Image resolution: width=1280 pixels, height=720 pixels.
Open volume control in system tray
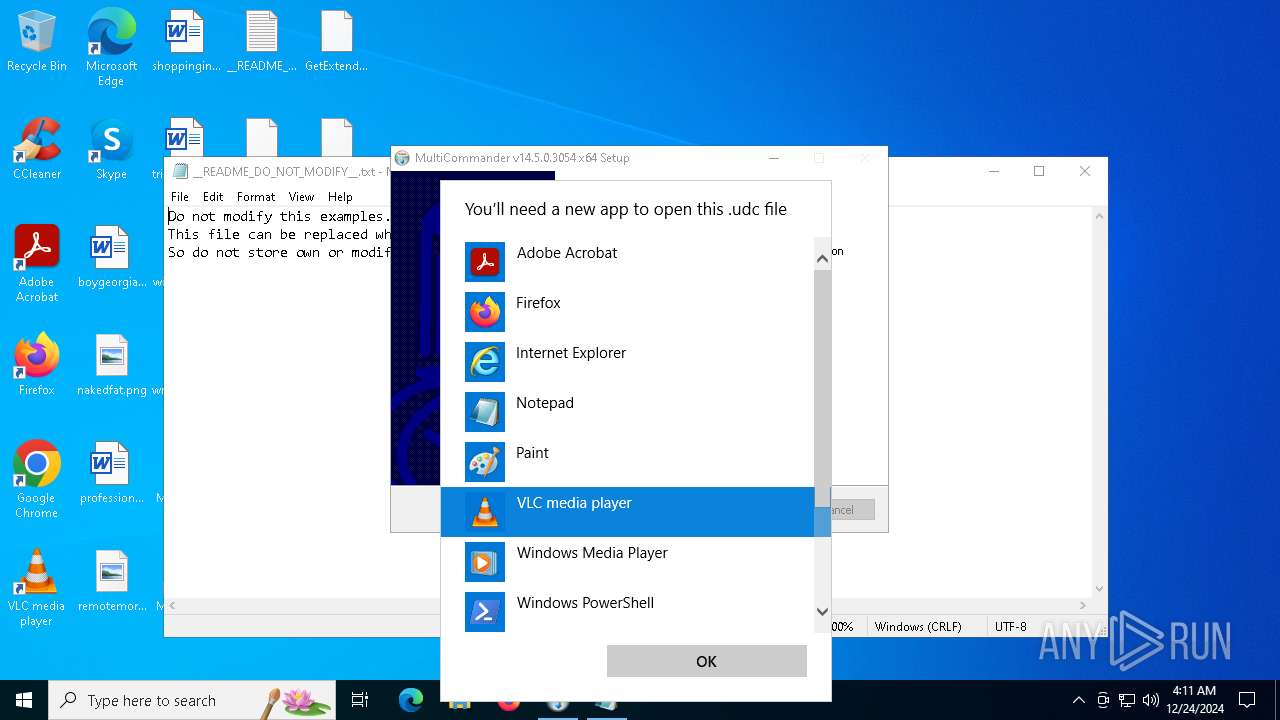(x=1151, y=700)
